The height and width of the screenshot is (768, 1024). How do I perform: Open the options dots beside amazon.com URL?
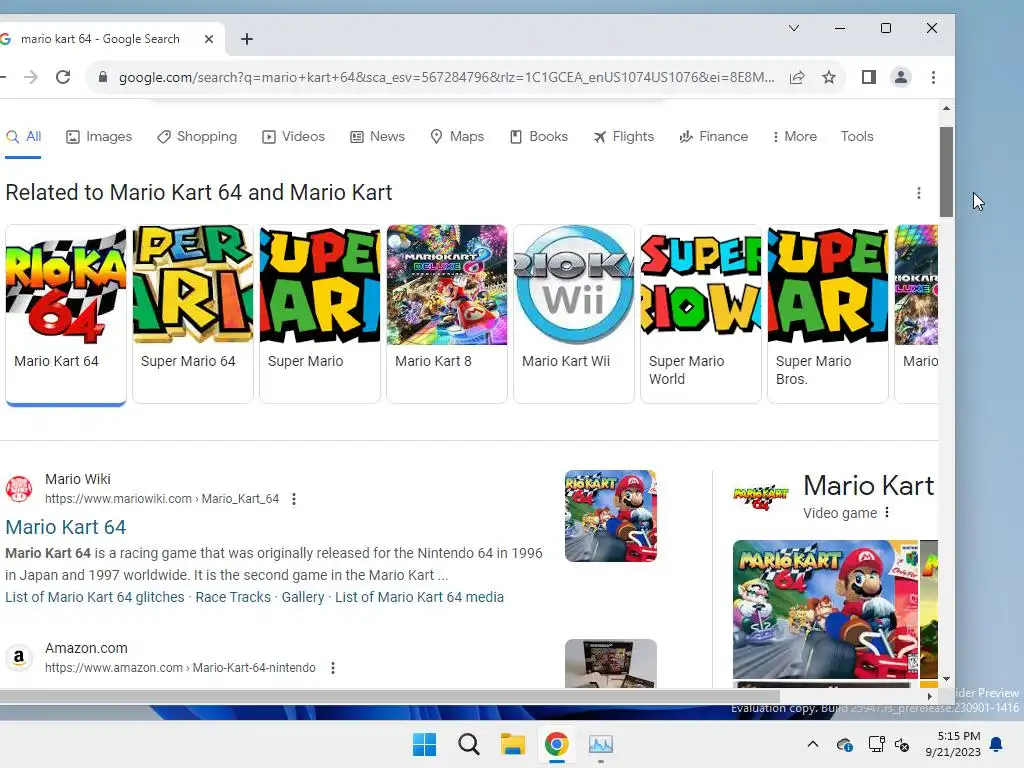[x=333, y=668]
